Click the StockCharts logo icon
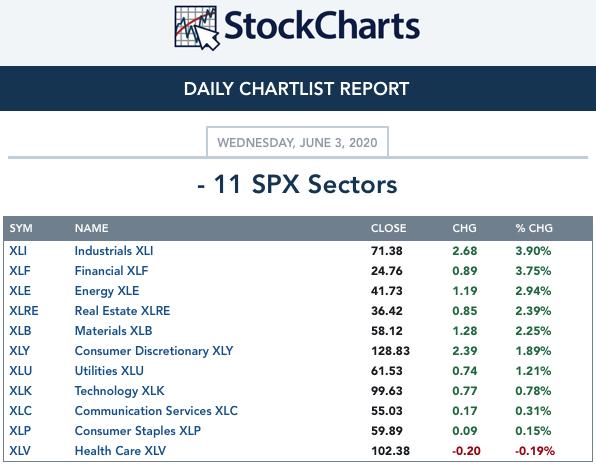 coord(197,28)
